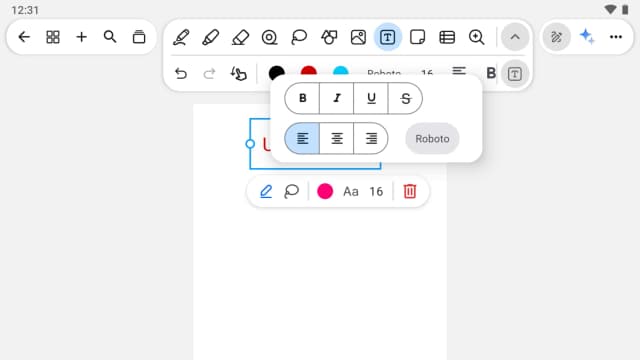Select the Table tool

pyautogui.click(x=447, y=37)
